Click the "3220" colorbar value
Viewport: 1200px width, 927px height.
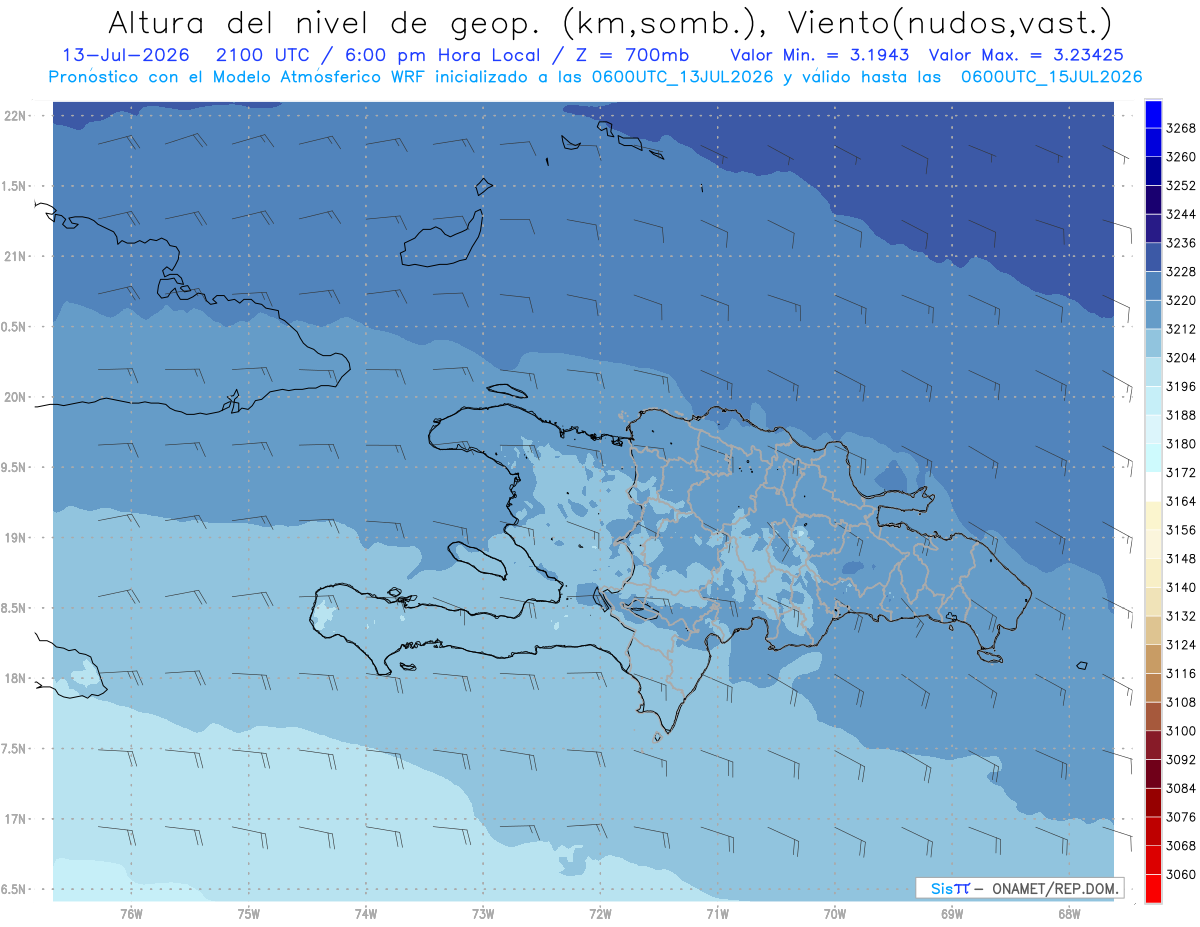coord(1181,300)
